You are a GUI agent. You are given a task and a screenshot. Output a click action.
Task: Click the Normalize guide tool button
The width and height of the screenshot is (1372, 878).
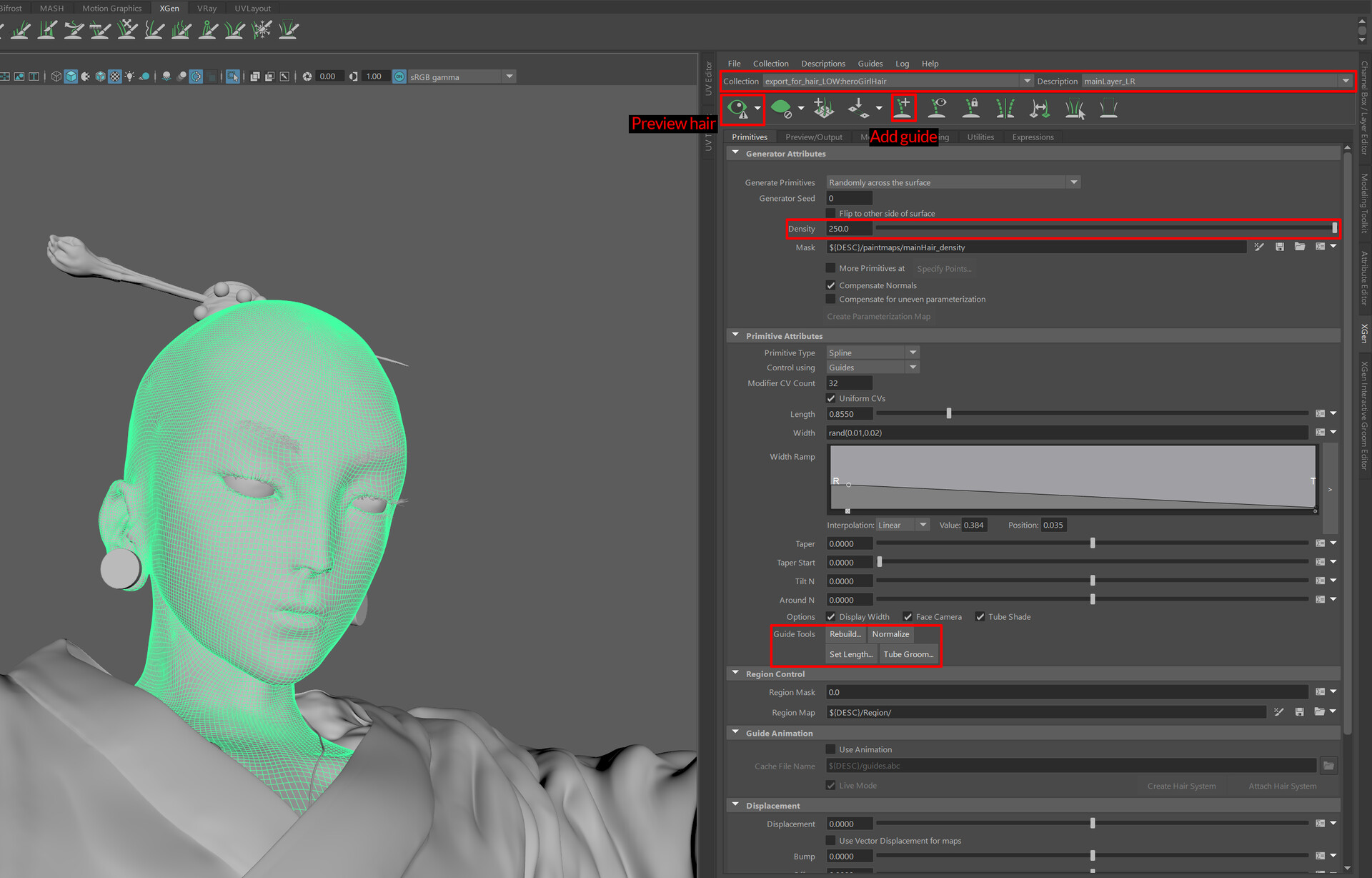[890, 634]
